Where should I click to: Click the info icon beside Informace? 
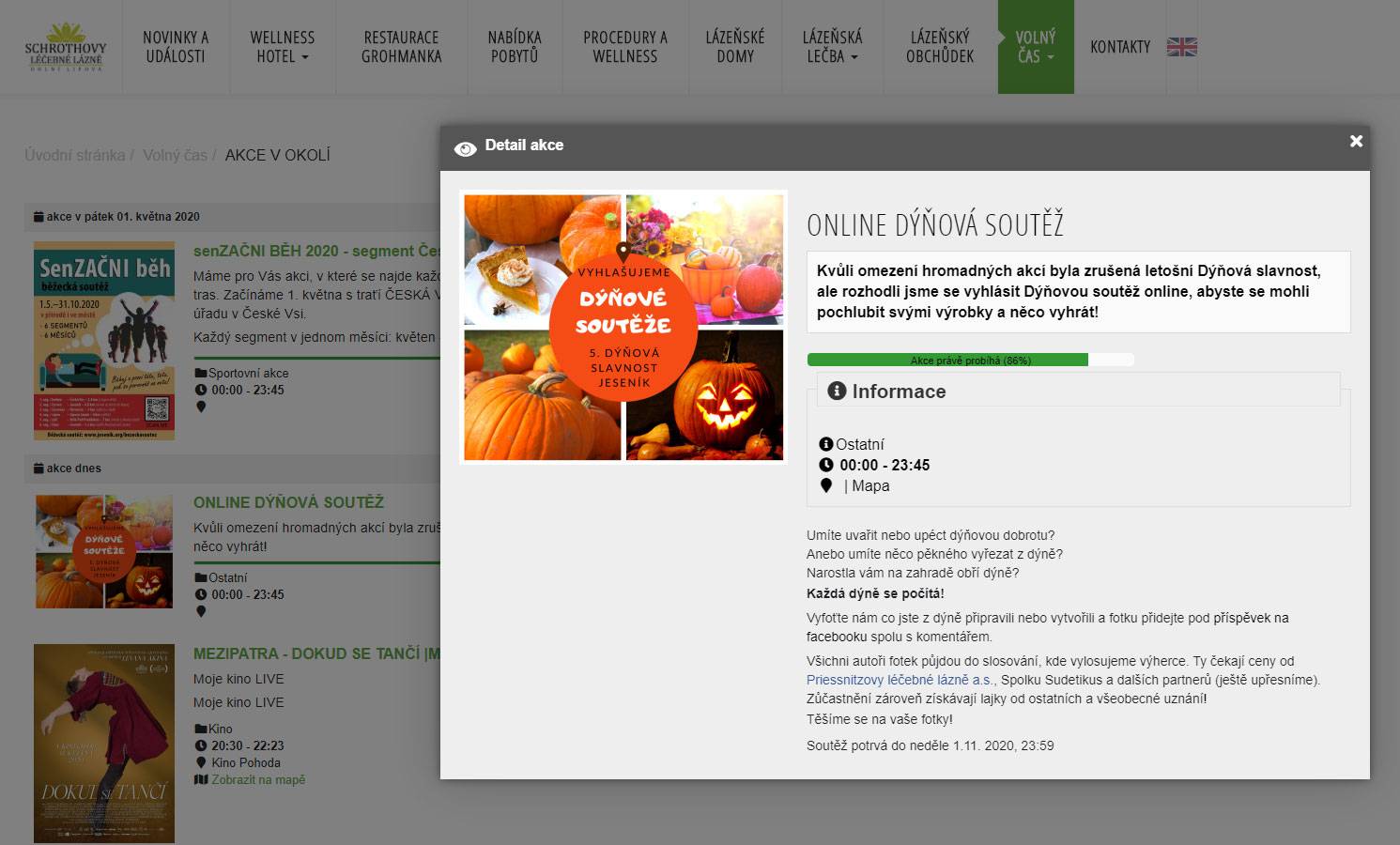[x=837, y=391]
